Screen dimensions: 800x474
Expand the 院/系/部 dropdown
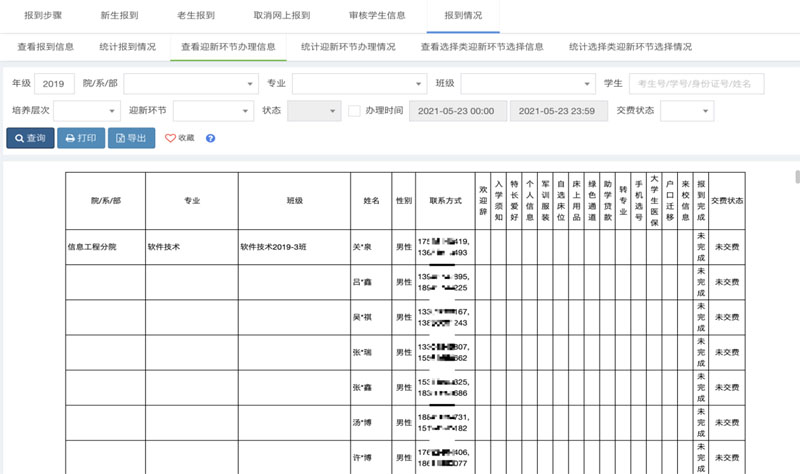pyautogui.click(x=190, y=83)
